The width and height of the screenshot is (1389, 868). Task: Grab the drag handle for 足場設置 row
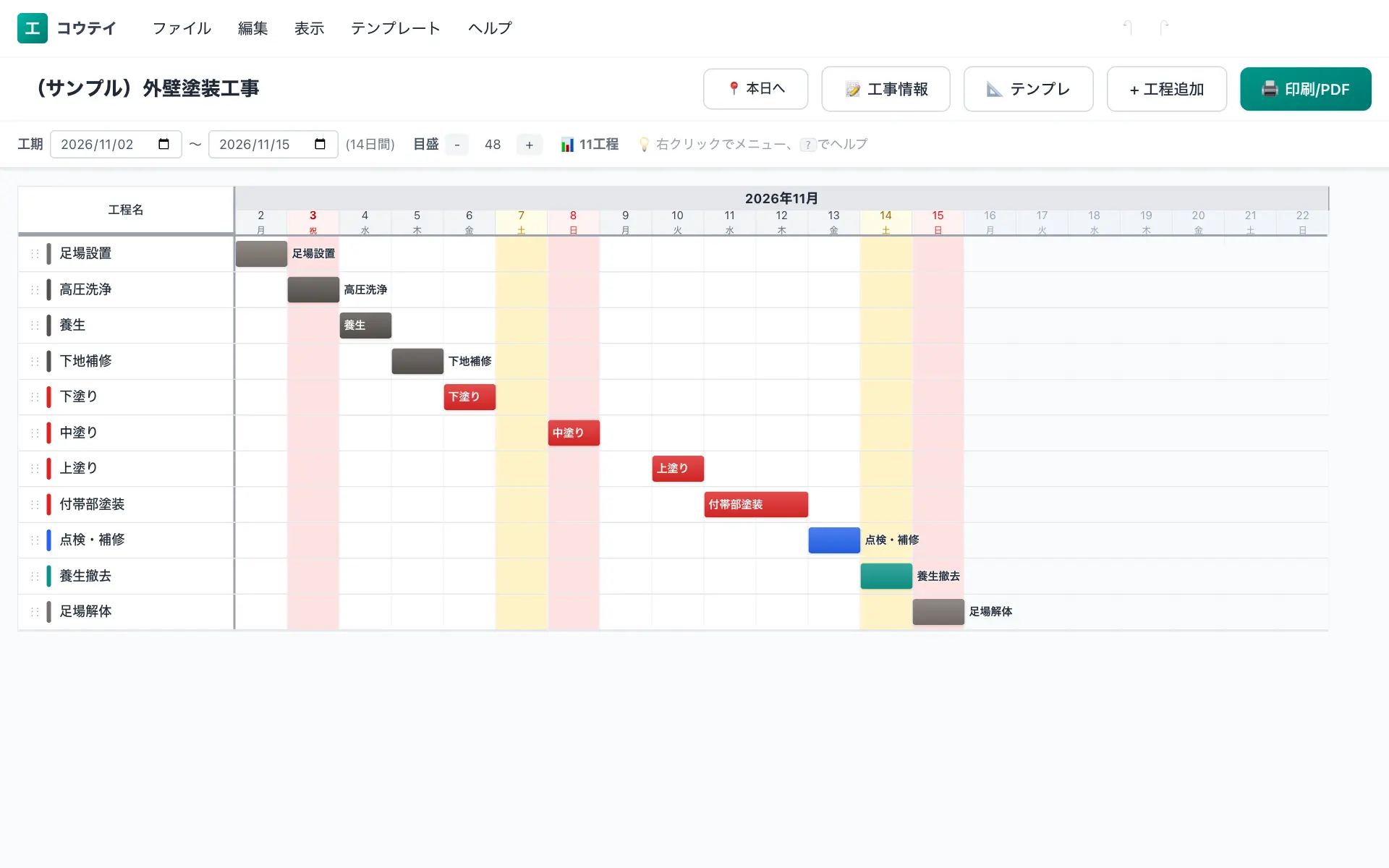[x=35, y=254]
